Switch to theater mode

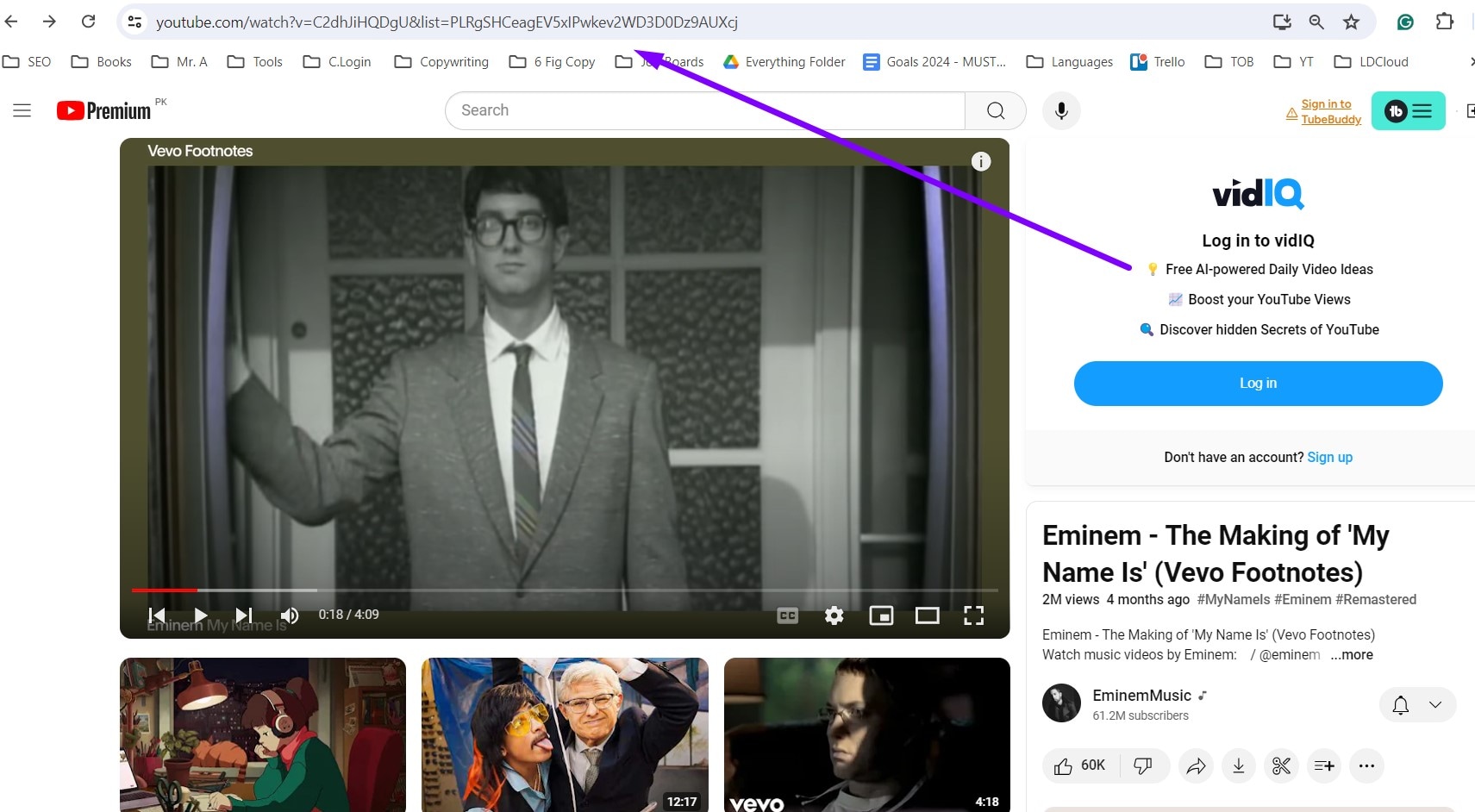pos(927,615)
